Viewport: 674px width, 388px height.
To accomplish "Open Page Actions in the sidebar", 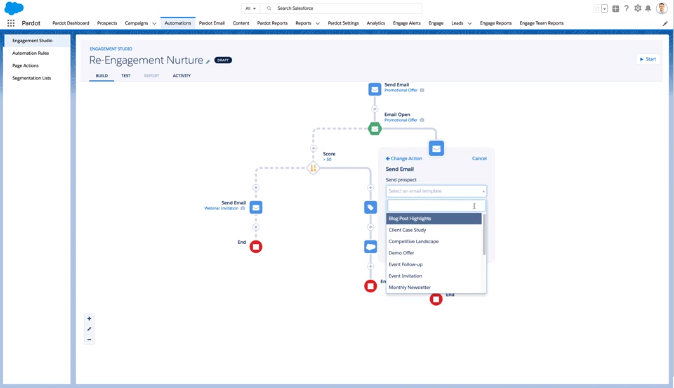I will click(x=25, y=66).
